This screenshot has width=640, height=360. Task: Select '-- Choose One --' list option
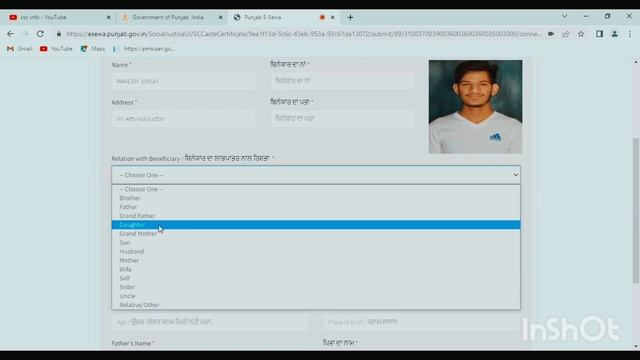316,189
